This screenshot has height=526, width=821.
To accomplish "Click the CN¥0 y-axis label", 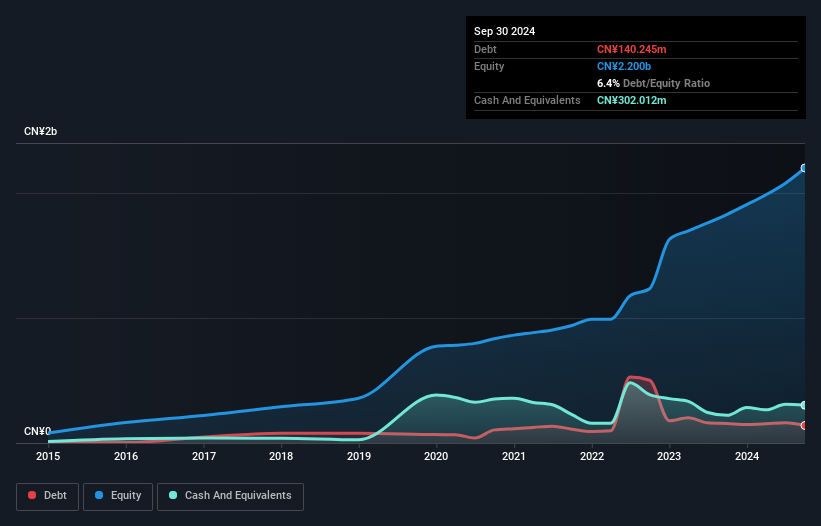I will pos(37,431).
